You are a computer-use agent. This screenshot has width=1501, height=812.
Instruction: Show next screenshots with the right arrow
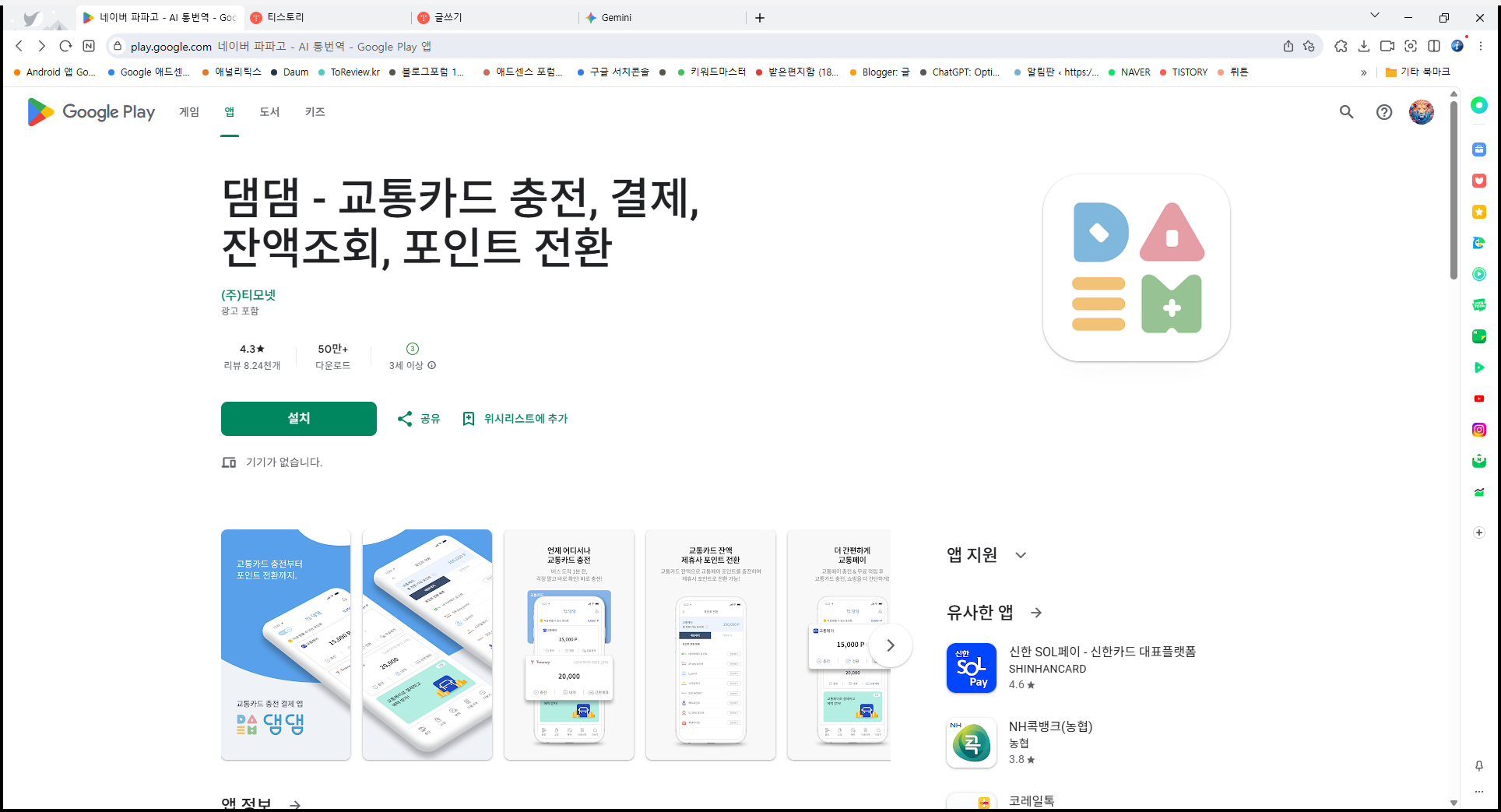click(891, 645)
